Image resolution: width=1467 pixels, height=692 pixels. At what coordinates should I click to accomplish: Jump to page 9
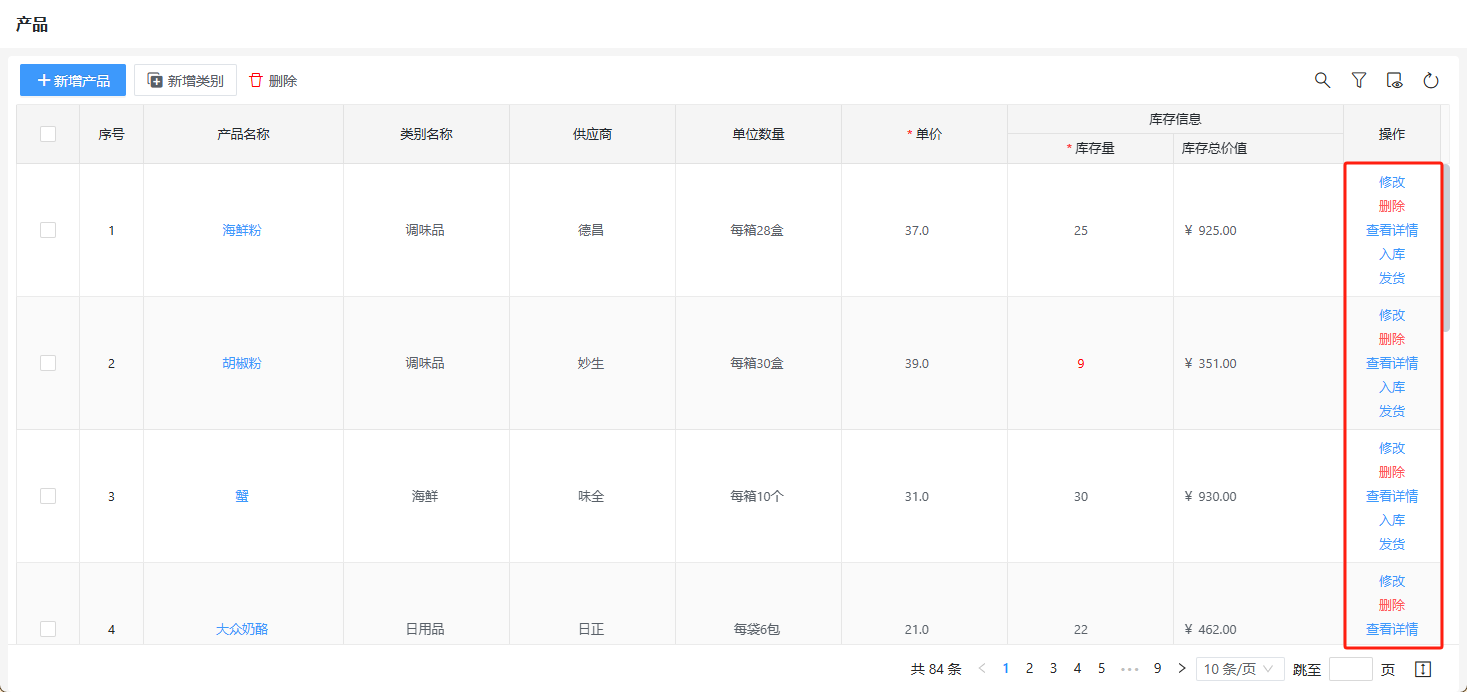[x=1157, y=668]
